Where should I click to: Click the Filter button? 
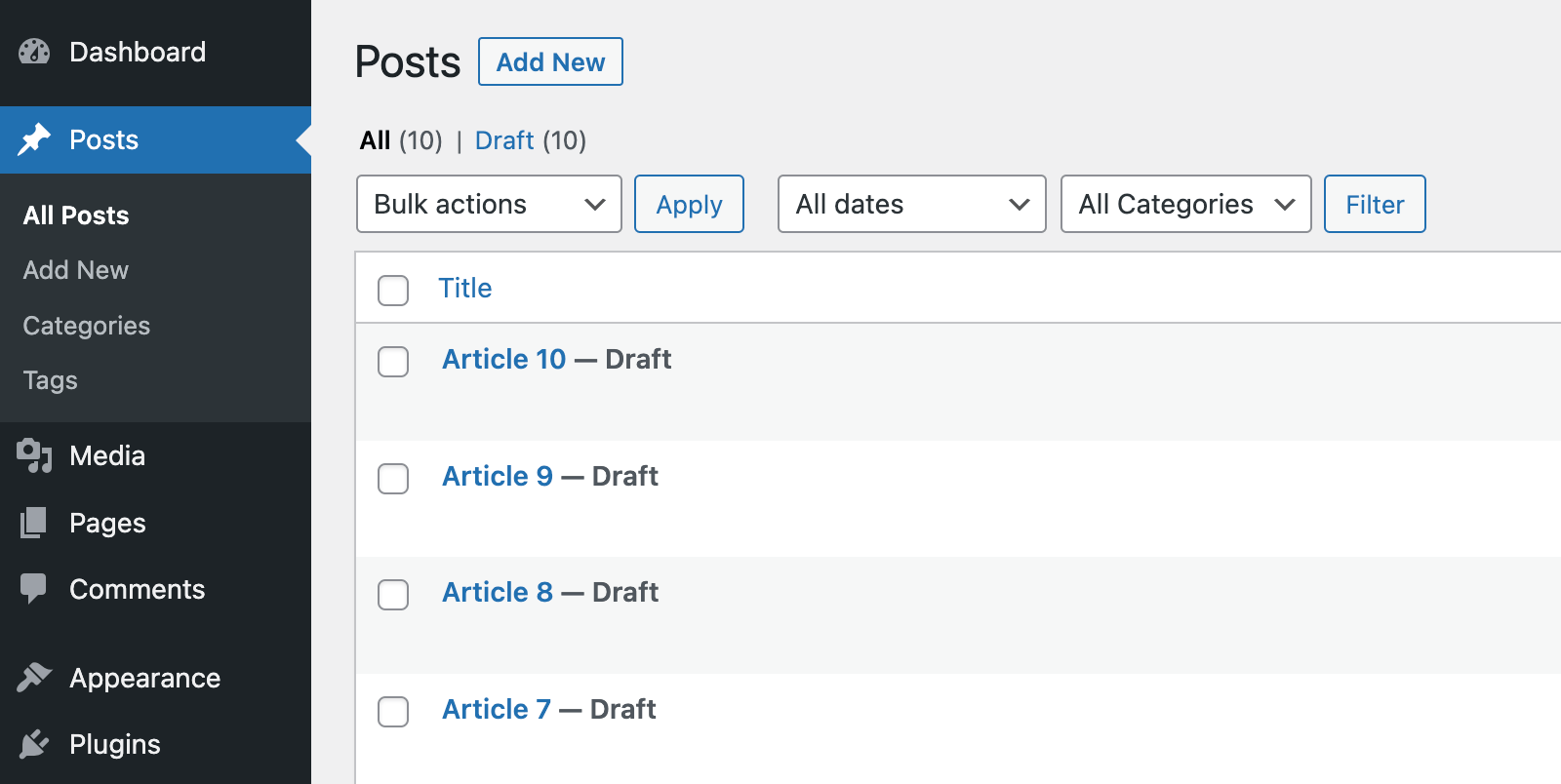[1374, 204]
